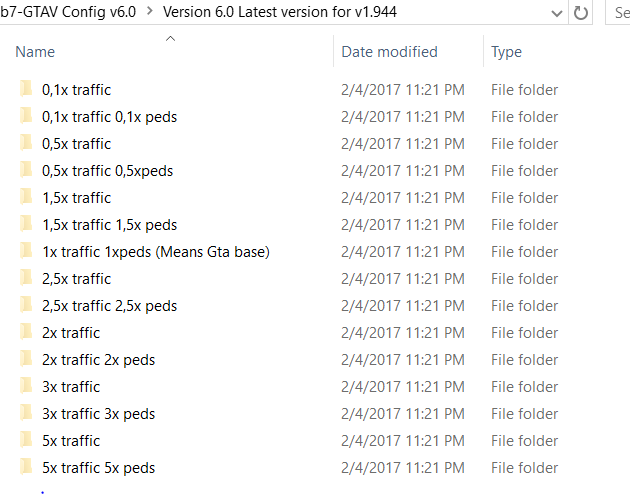Select the "0,5x traffic 0,5xpeds" folder name
The height and width of the screenshot is (504, 630).
pyautogui.click(x=107, y=171)
